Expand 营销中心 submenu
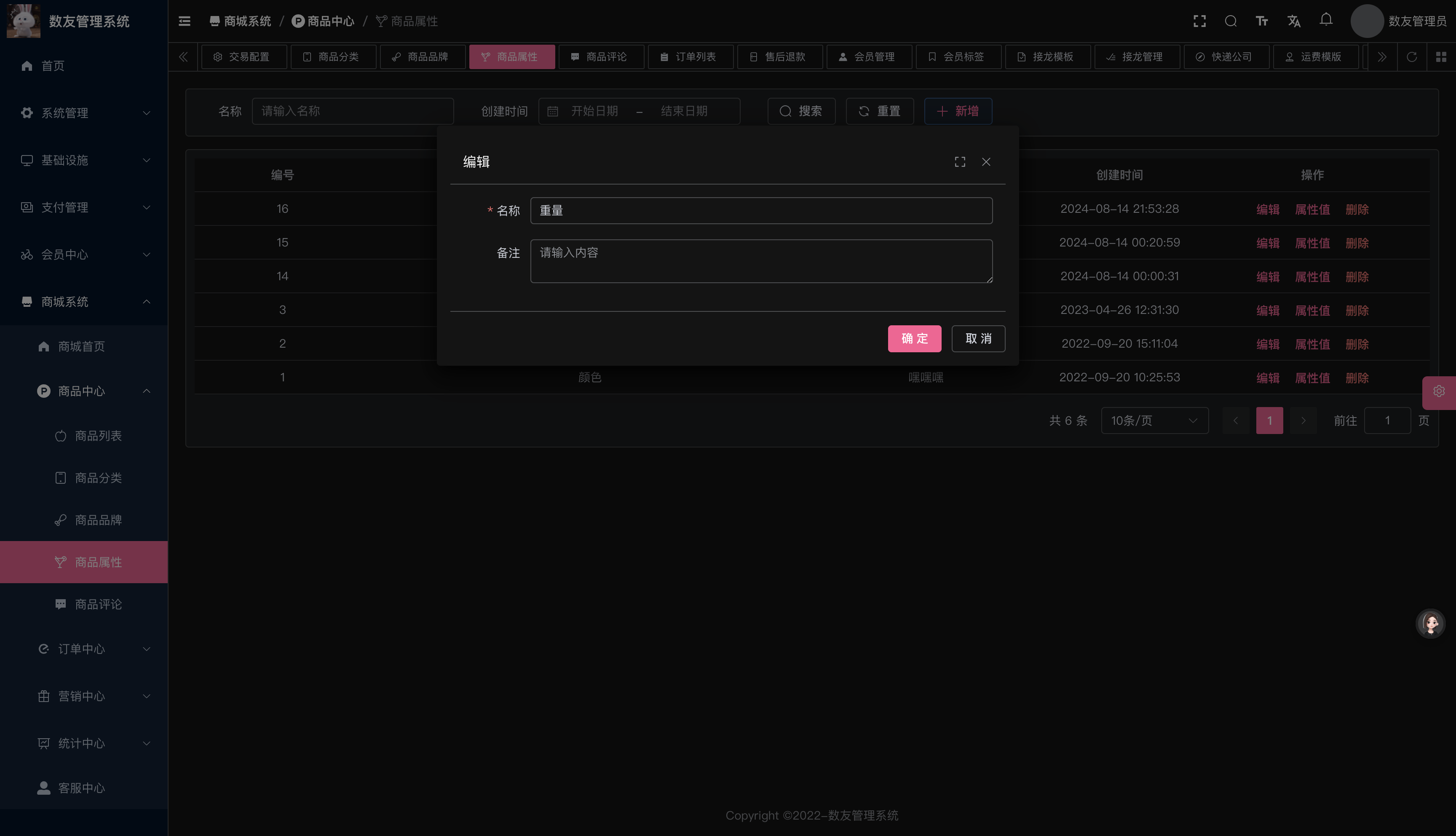Image resolution: width=1456 pixels, height=836 pixels. point(84,696)
